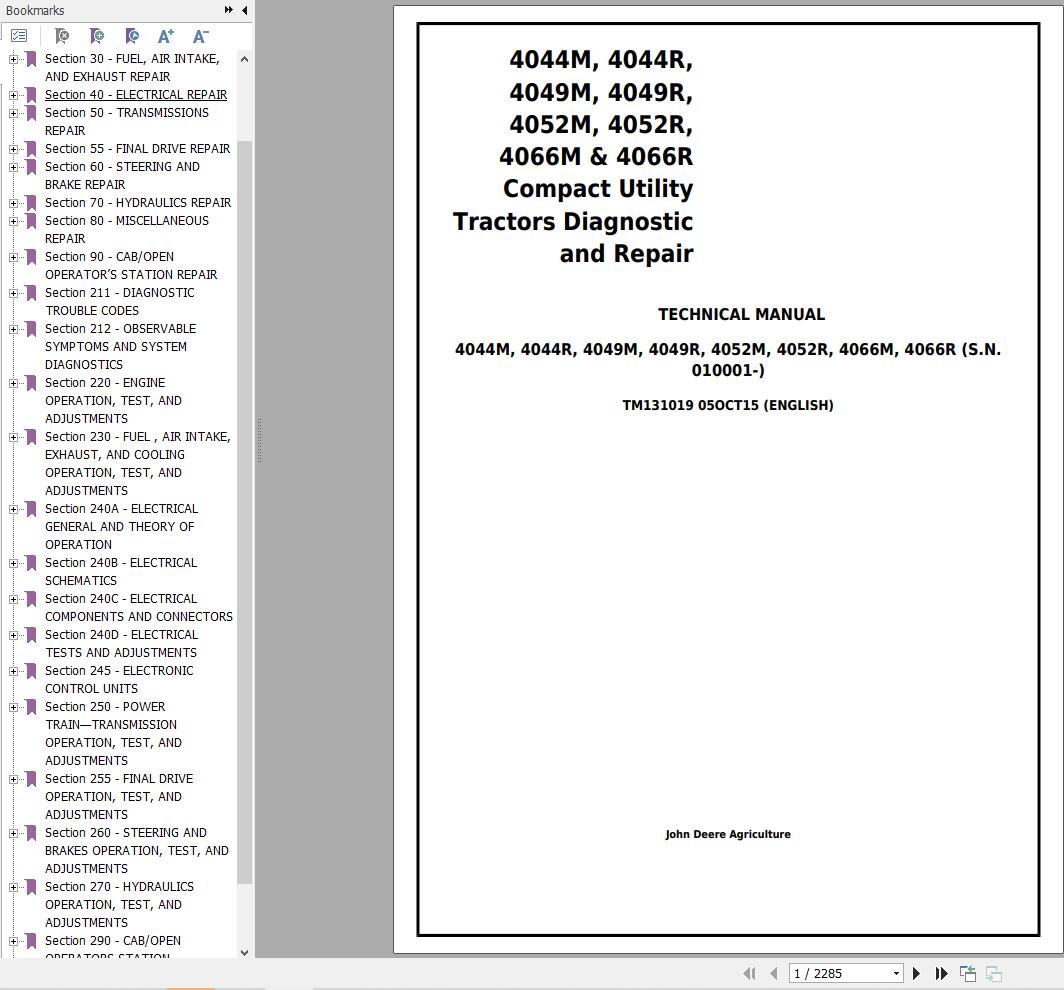Select Section 255 - FINAL DRIVE OPERATION bookmark
The width and height of the screenshot is (1064, 990).
point(119,797)
